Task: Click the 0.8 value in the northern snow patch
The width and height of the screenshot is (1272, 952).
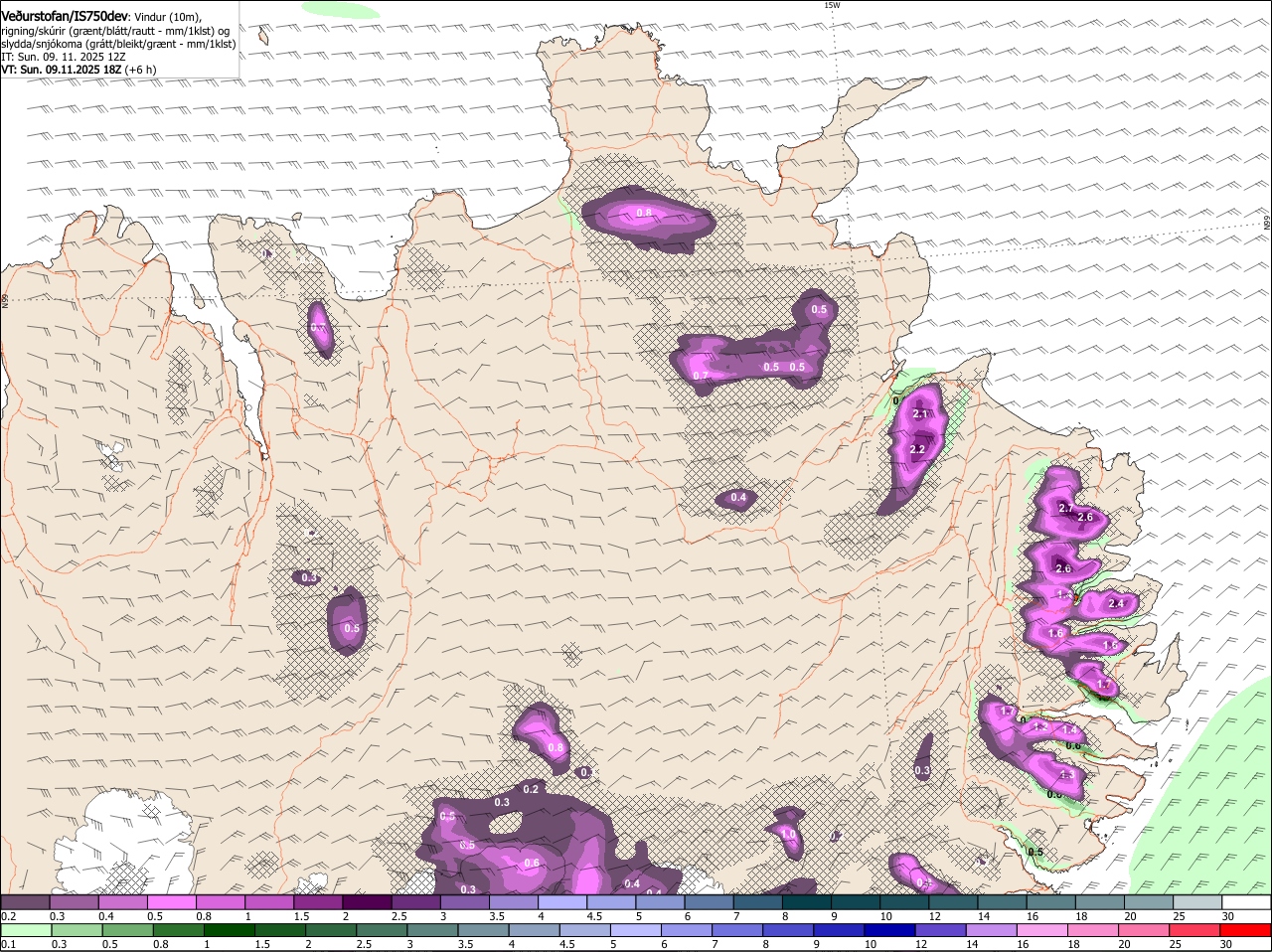Action: [x=644, y=213]
